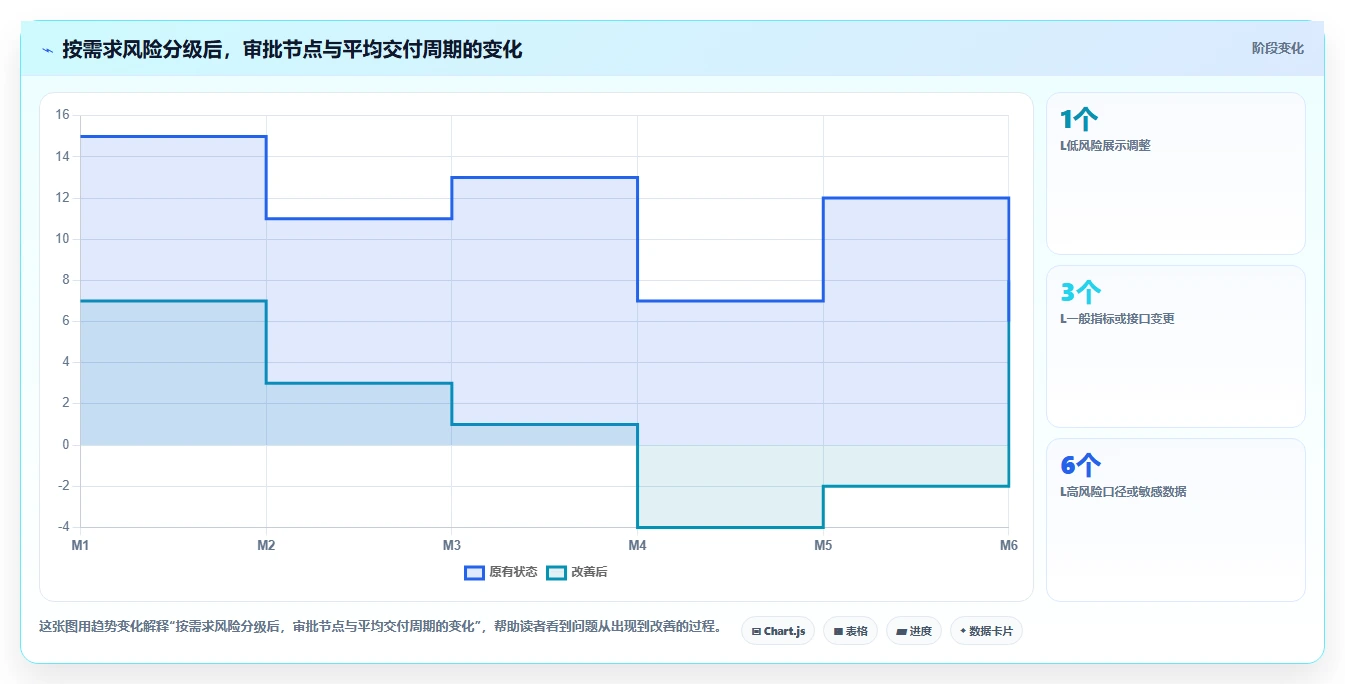Screen dimensions: 1345x684
Task: Click the L一般指标或接口变更 label
Action: [x=1117, y=318]
